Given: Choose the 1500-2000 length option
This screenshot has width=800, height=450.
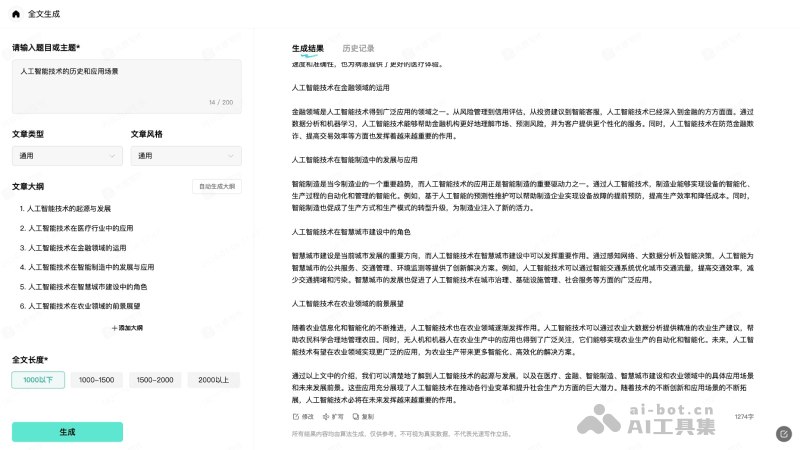Looking at the screenshot, I should point(155,380).
